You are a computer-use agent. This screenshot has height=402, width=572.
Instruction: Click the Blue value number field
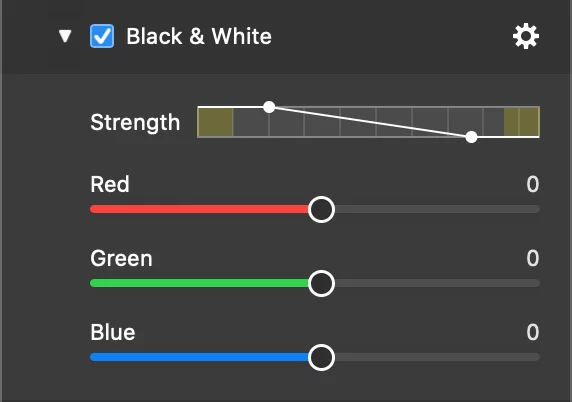point(533,332)
